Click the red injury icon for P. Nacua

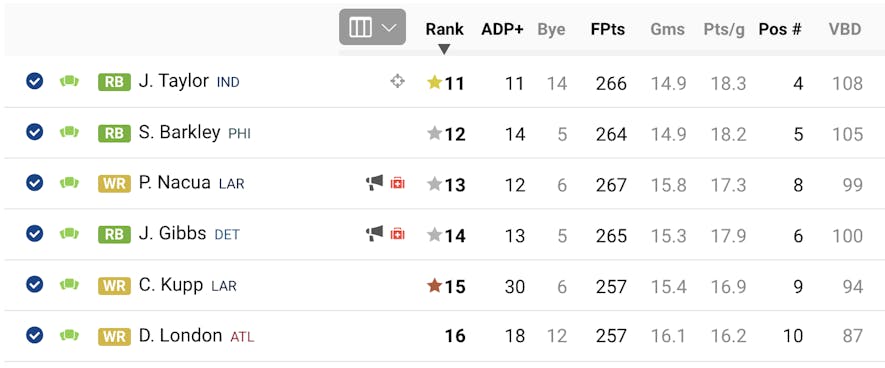coord(397,183)
